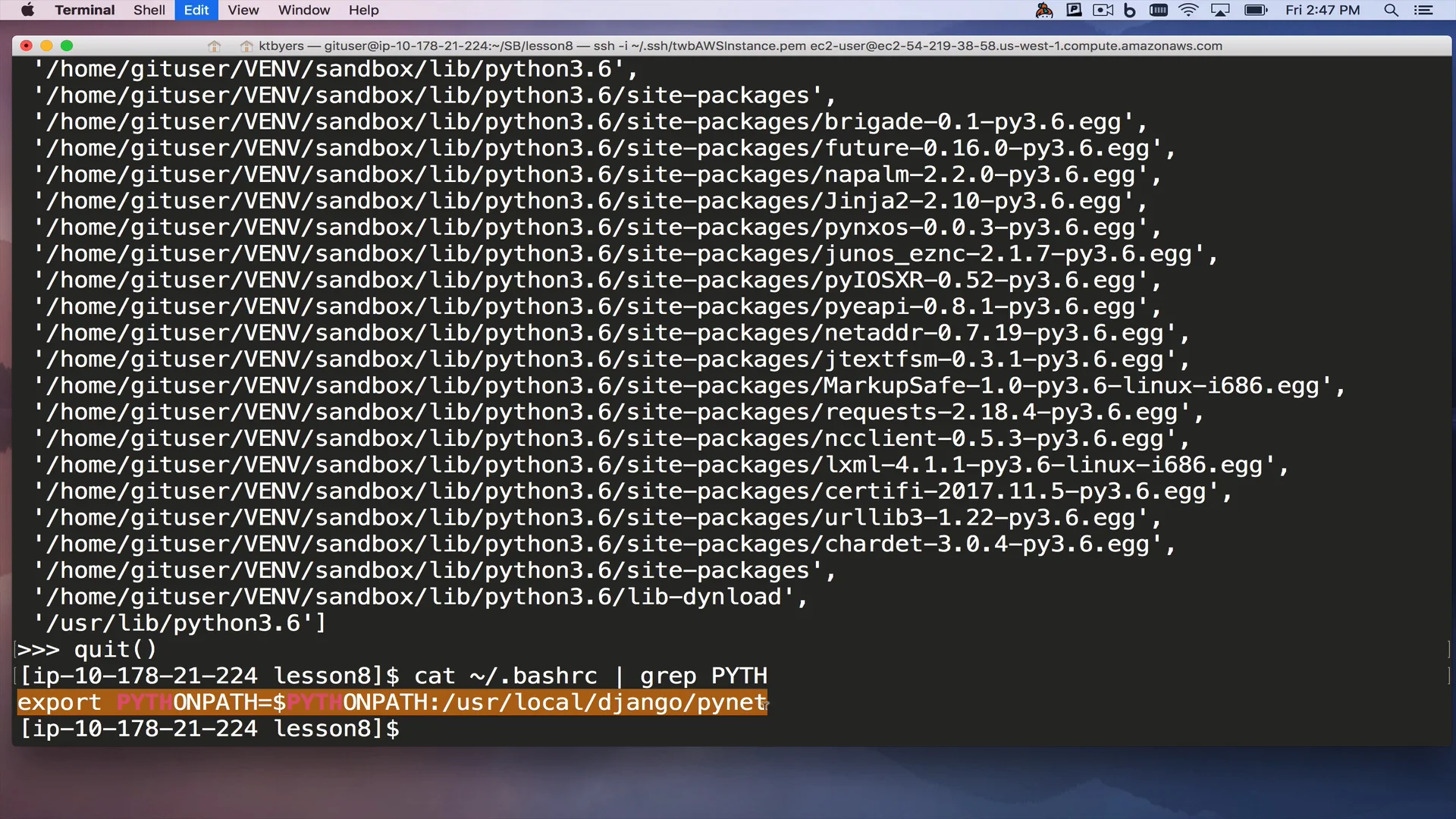
Task: Toggle full screen with the green zoom button
Action: [67, 45]
